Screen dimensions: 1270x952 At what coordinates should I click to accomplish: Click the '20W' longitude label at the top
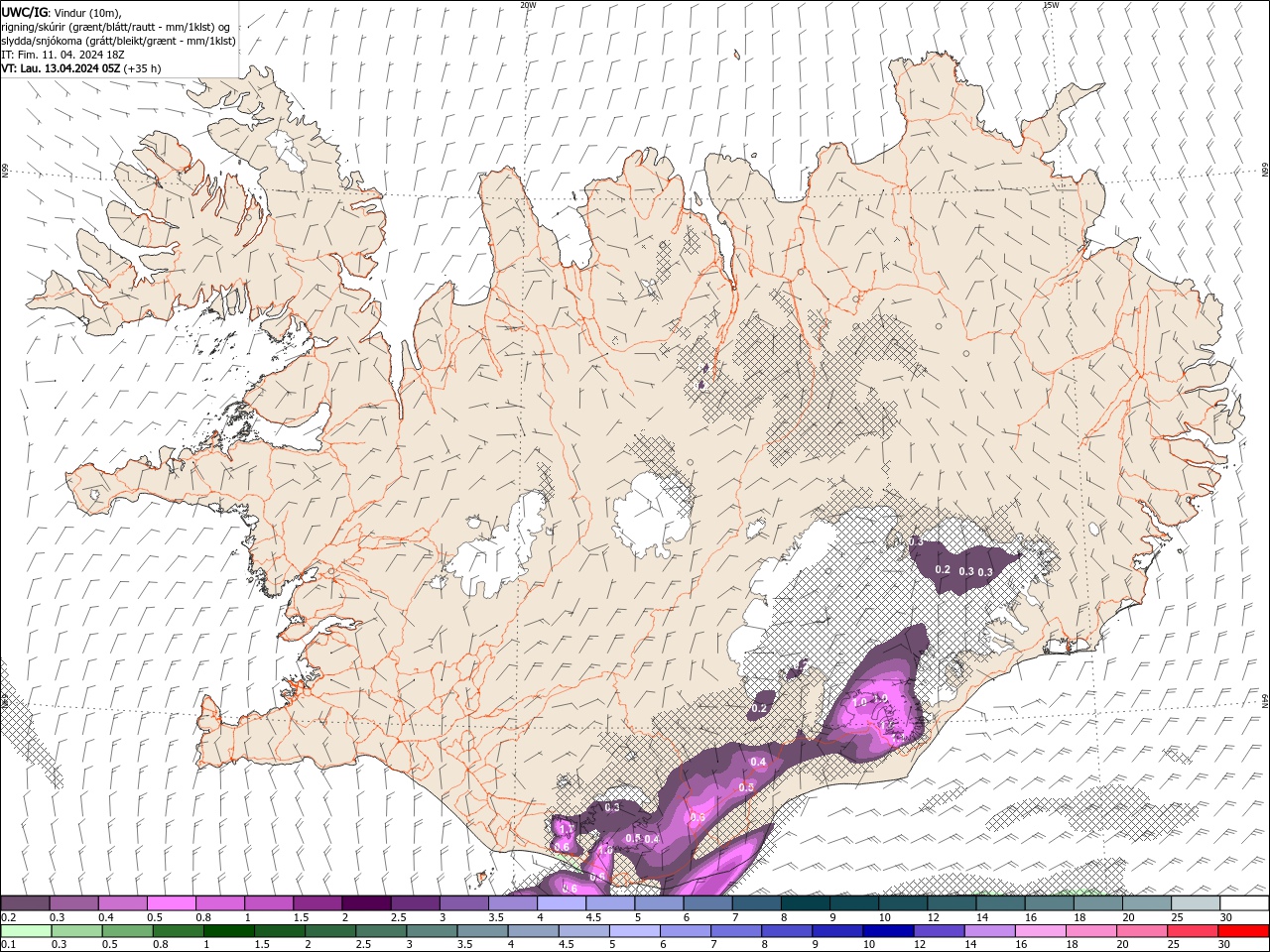[x=528, y=5]
